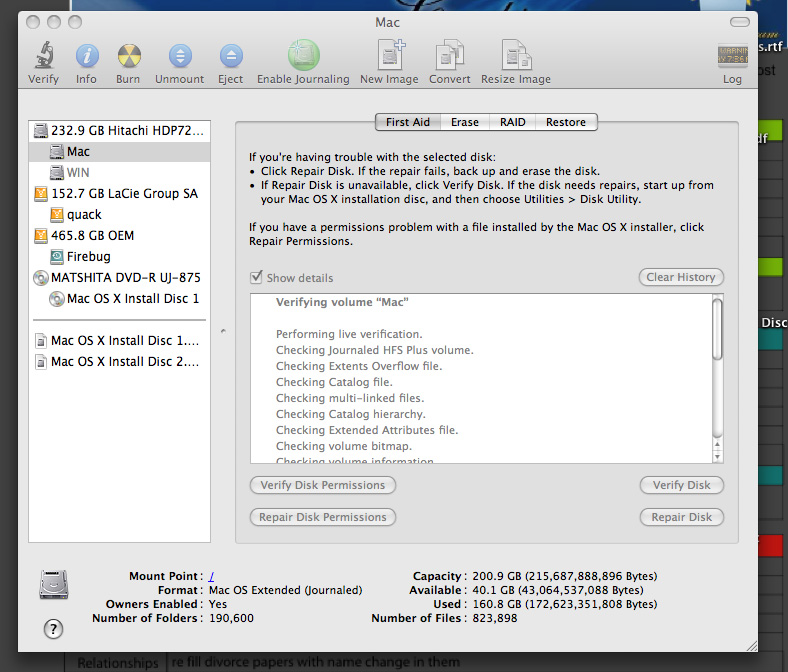Select the 465.8 GB OEM drive

point(120,236)
